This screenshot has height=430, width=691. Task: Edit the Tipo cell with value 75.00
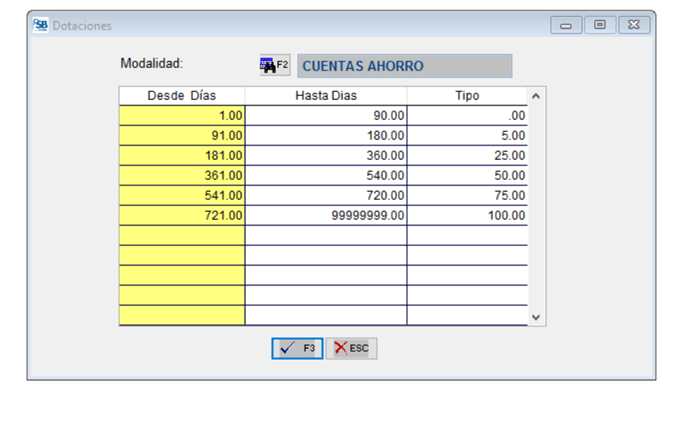pyautogui.click(x=466, y=195)
